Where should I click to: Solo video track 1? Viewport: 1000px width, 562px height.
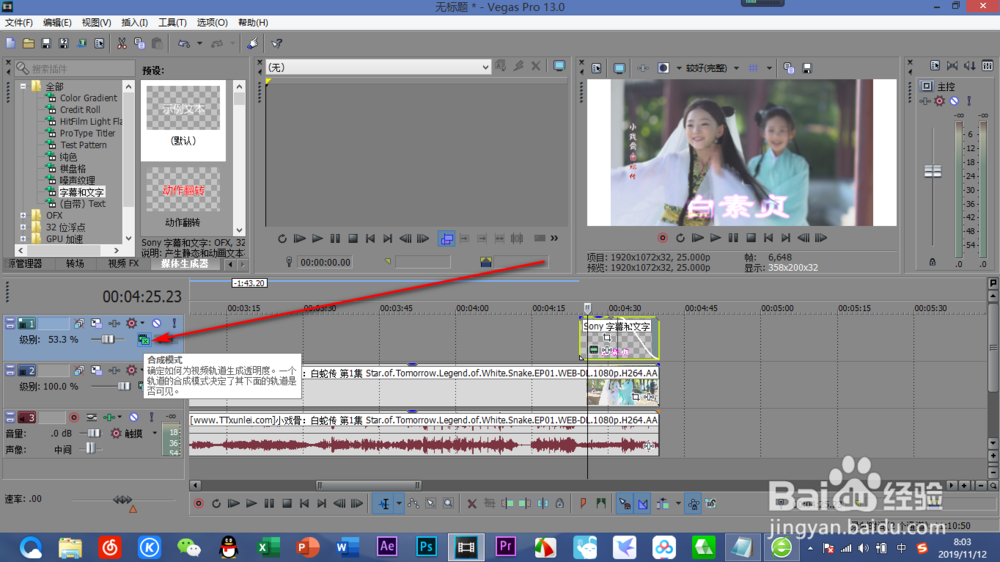pos(173,323)
